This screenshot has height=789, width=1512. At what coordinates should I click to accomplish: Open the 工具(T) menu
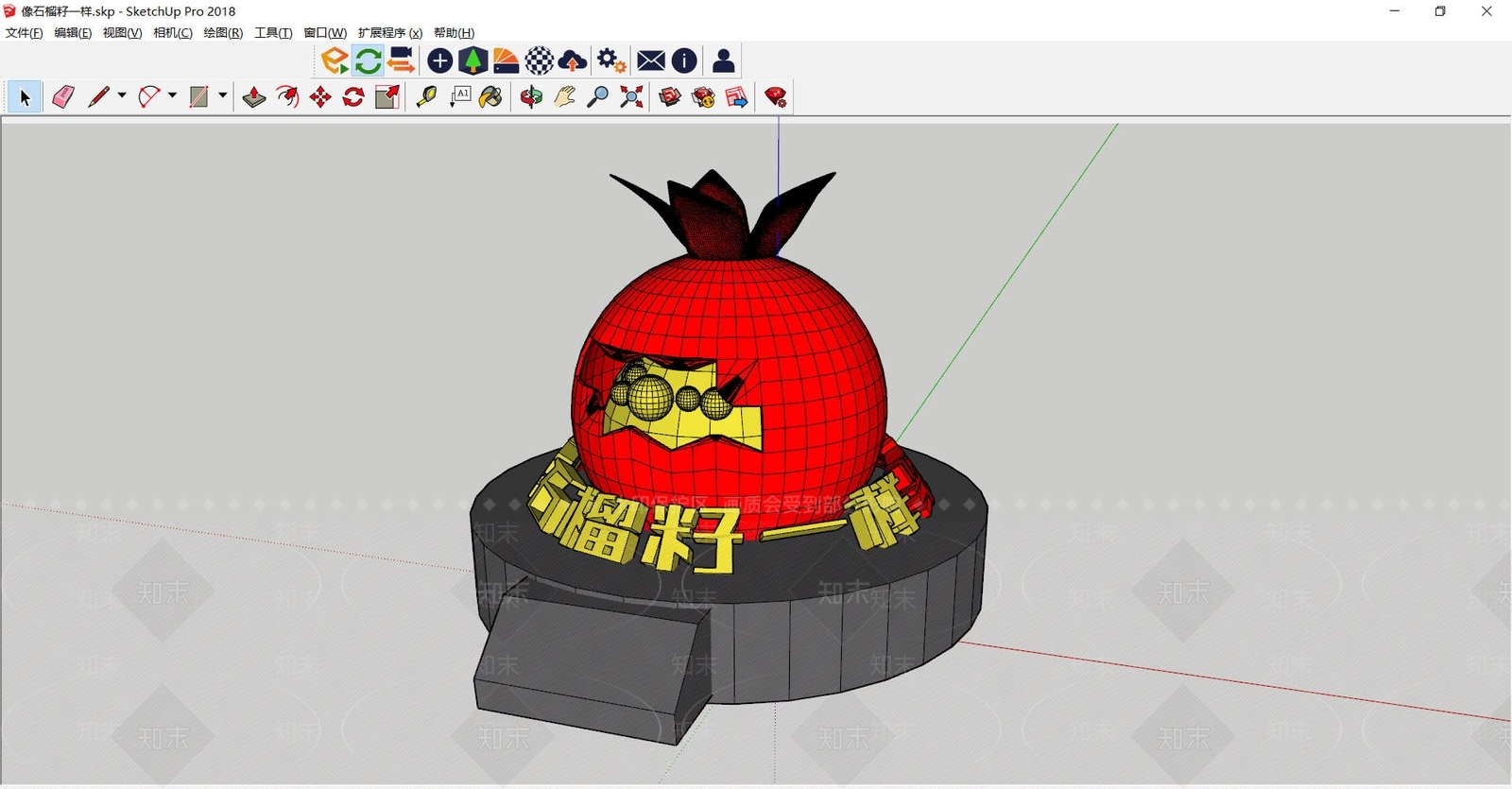pos(273,33)
